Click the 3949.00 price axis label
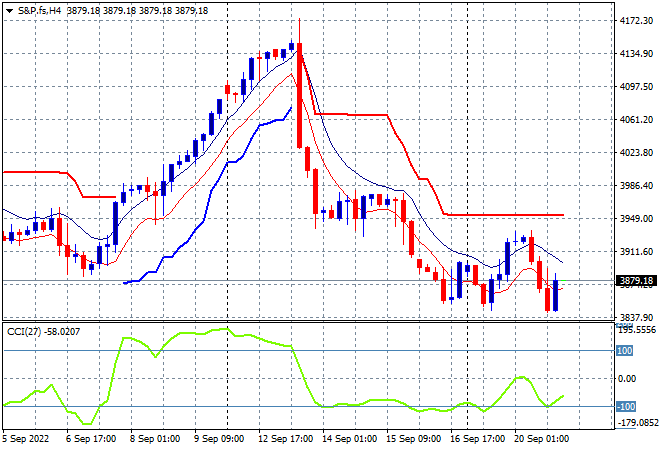This screenshot has height=450, width=660. (x=636, y=218)
